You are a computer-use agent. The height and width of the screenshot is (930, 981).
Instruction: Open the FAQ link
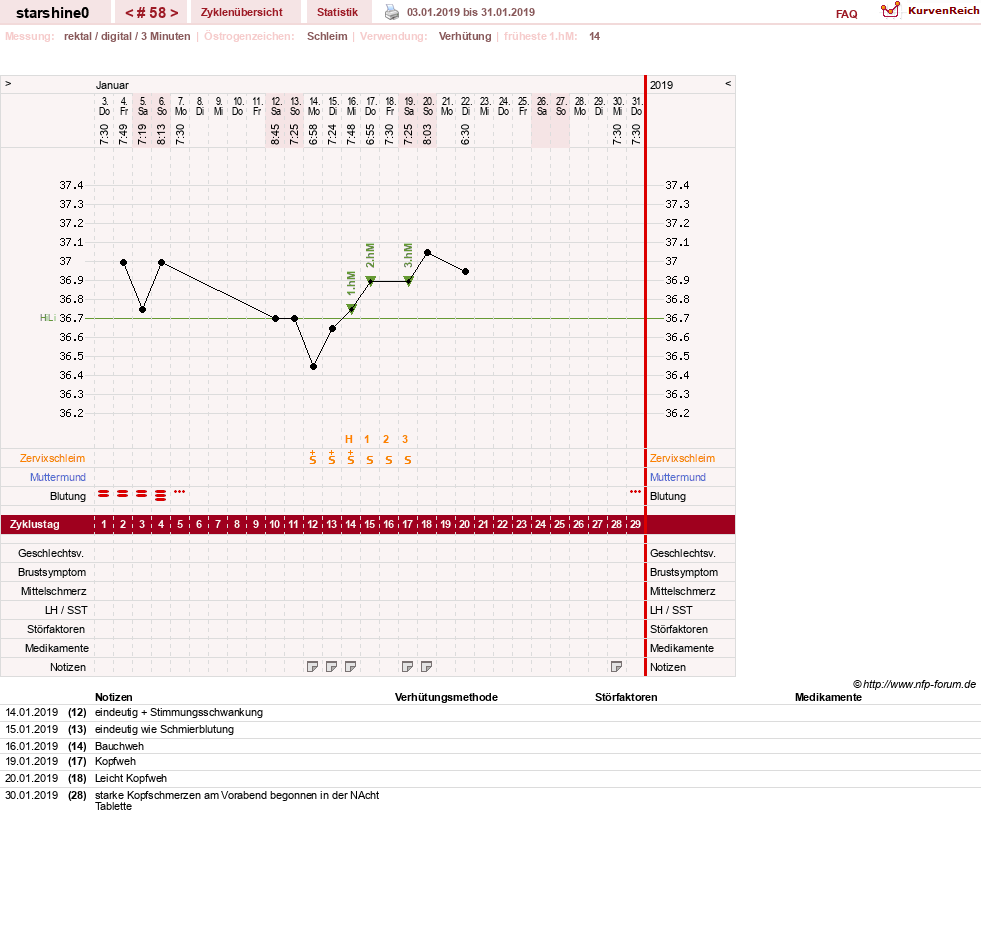pos(846,14)
